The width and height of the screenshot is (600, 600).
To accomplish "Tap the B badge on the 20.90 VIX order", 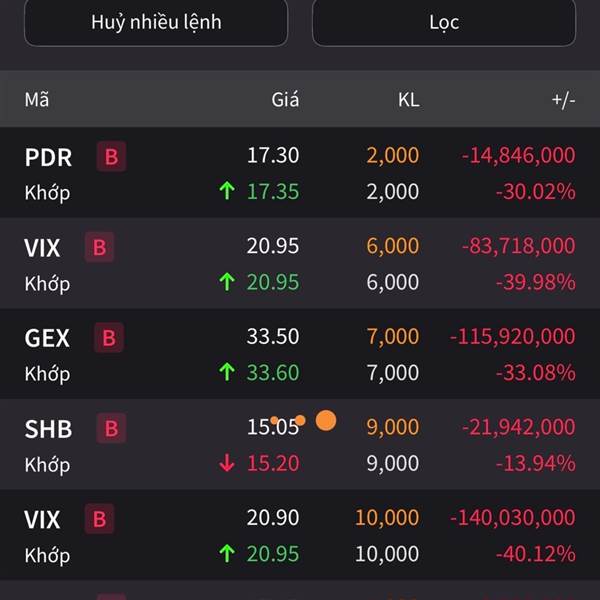I will 99,519.
